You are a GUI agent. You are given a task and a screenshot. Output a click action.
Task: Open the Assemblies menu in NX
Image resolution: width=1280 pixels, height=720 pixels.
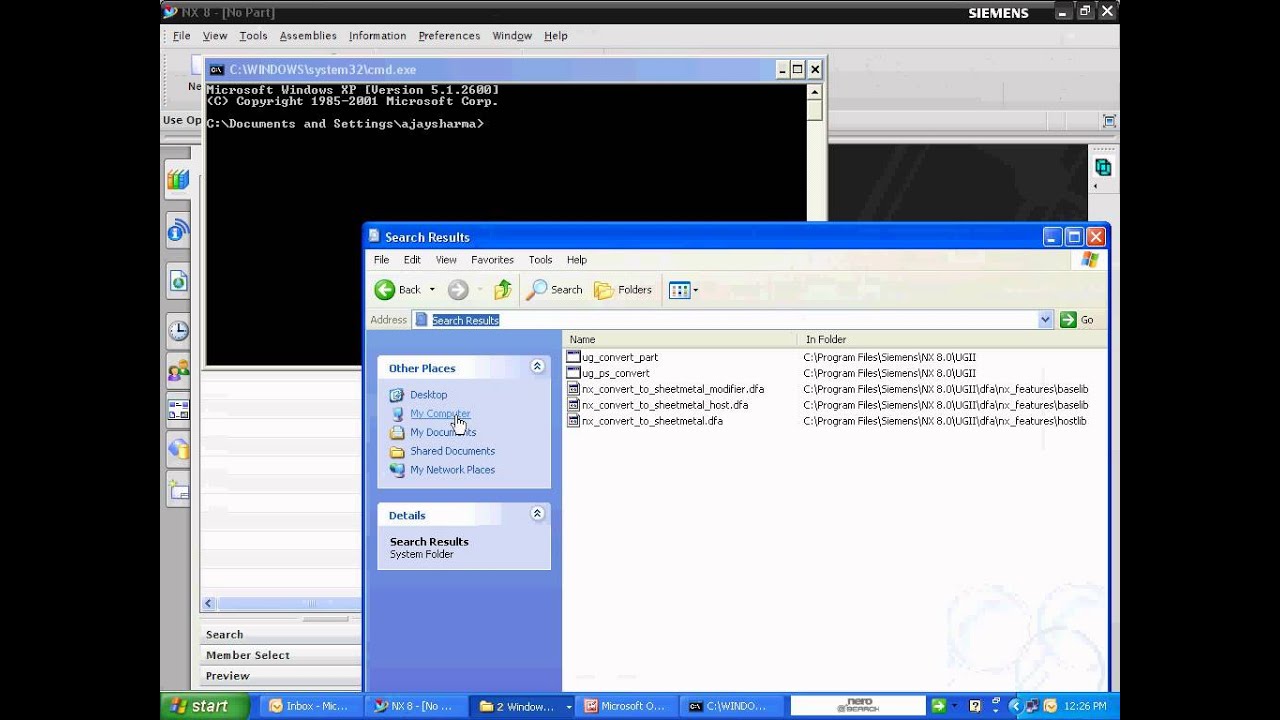[x=308, y=36]
